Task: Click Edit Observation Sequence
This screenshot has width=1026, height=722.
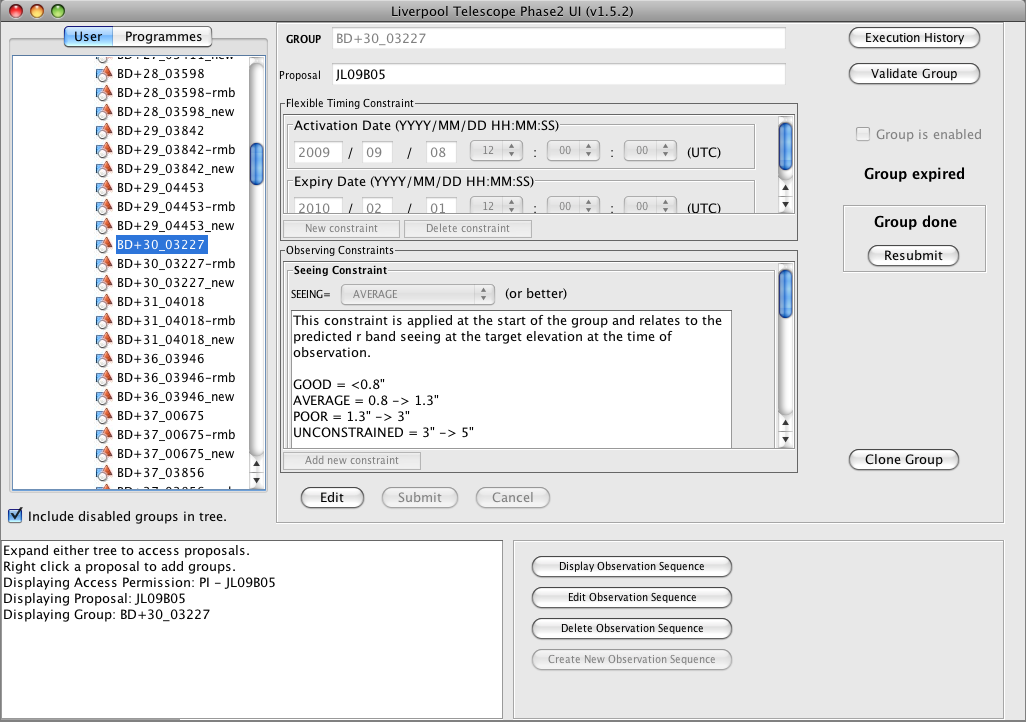Action: click(631, 597)
